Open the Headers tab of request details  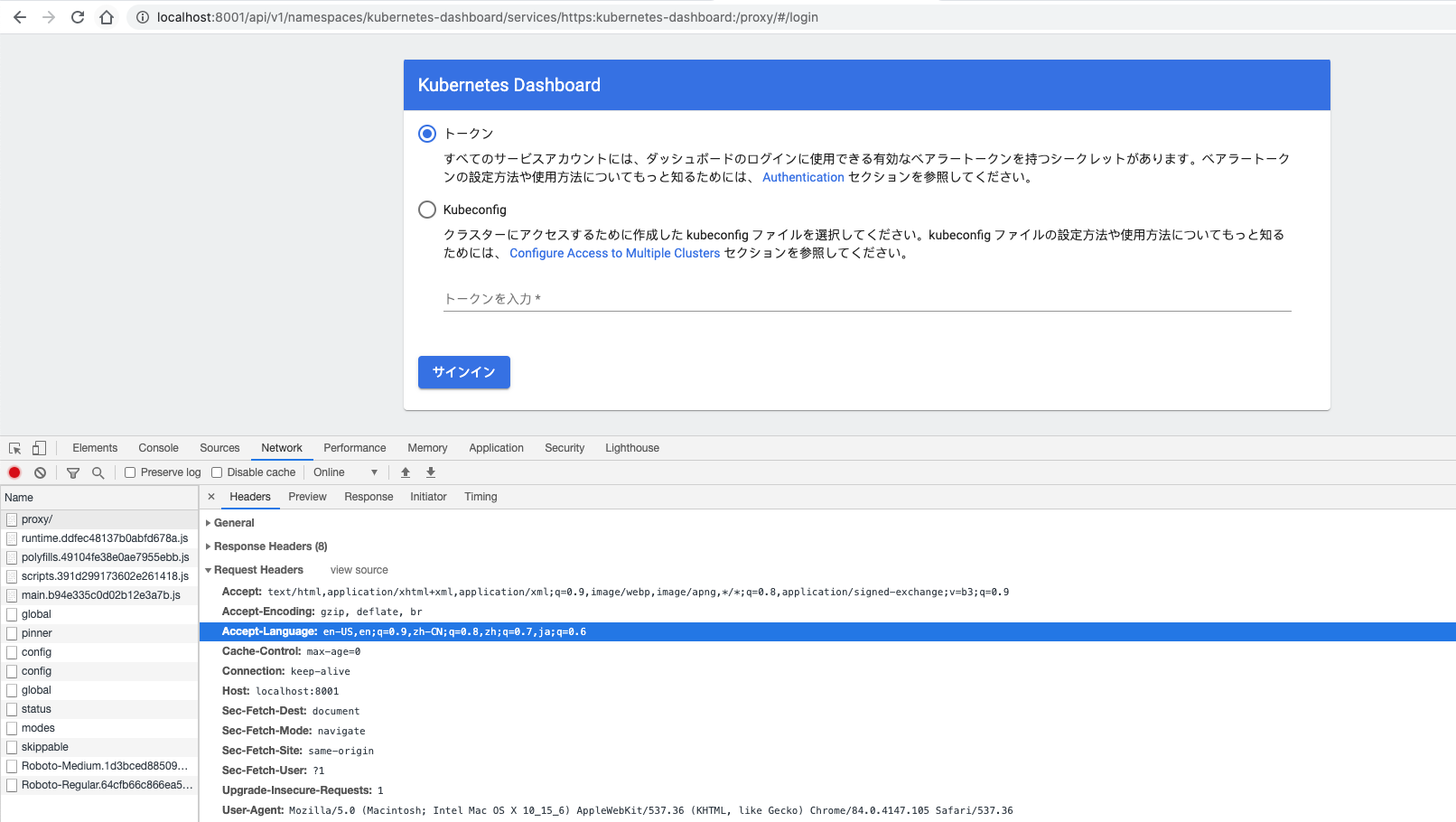tap(250, 497)
